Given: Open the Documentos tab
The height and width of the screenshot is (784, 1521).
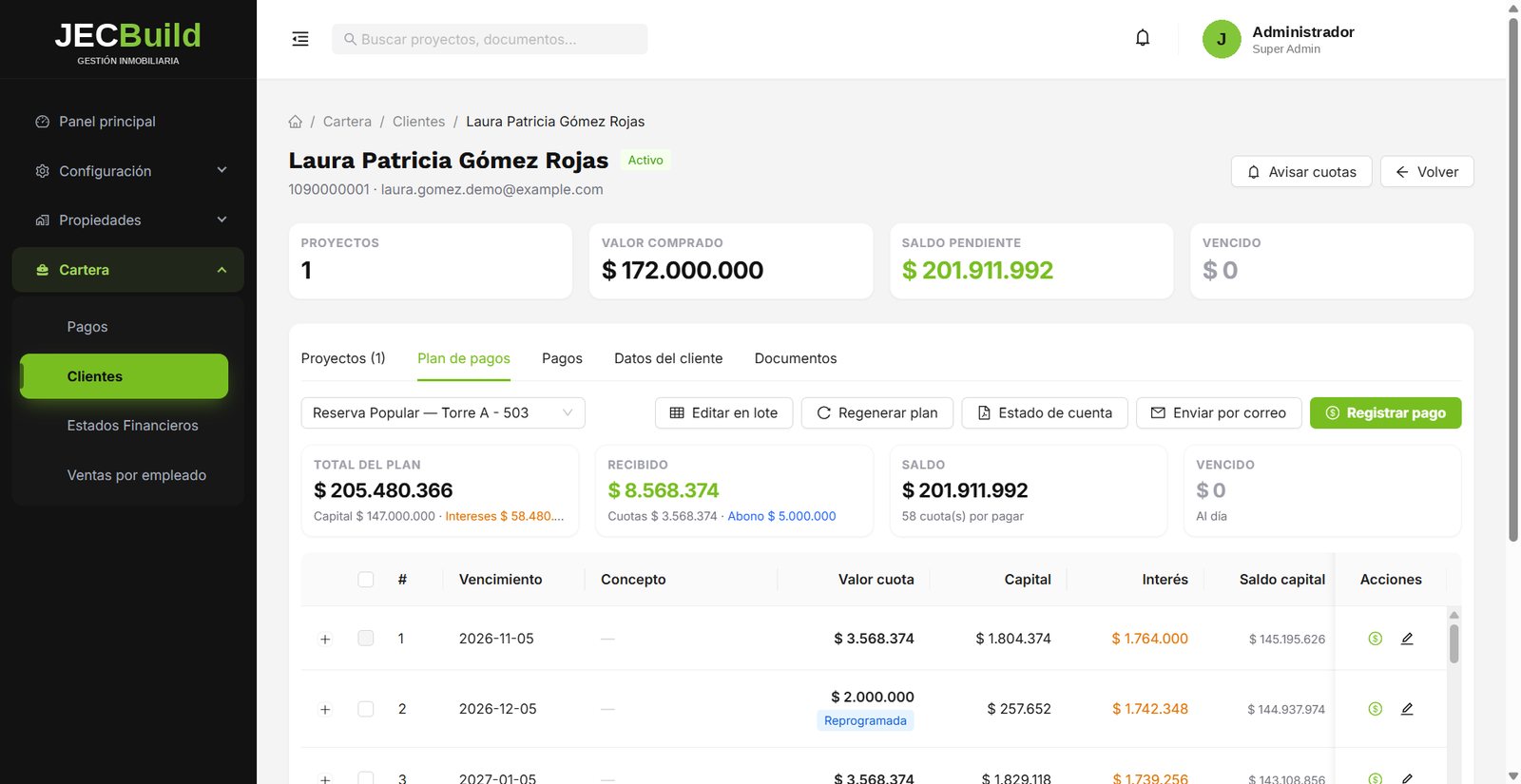Looking at the screenshot, I should point(796,358).
